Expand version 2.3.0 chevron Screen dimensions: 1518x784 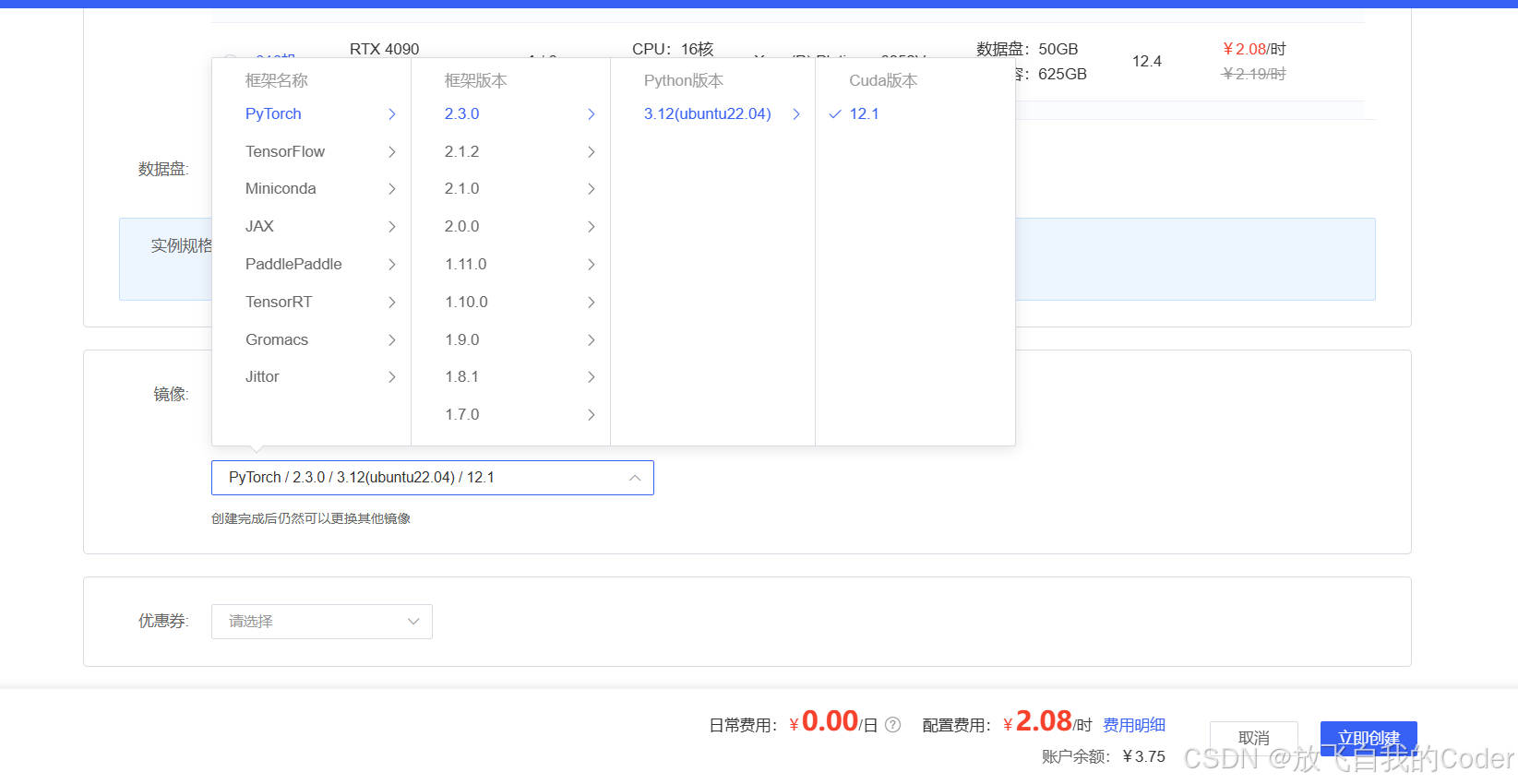(592, 113)
